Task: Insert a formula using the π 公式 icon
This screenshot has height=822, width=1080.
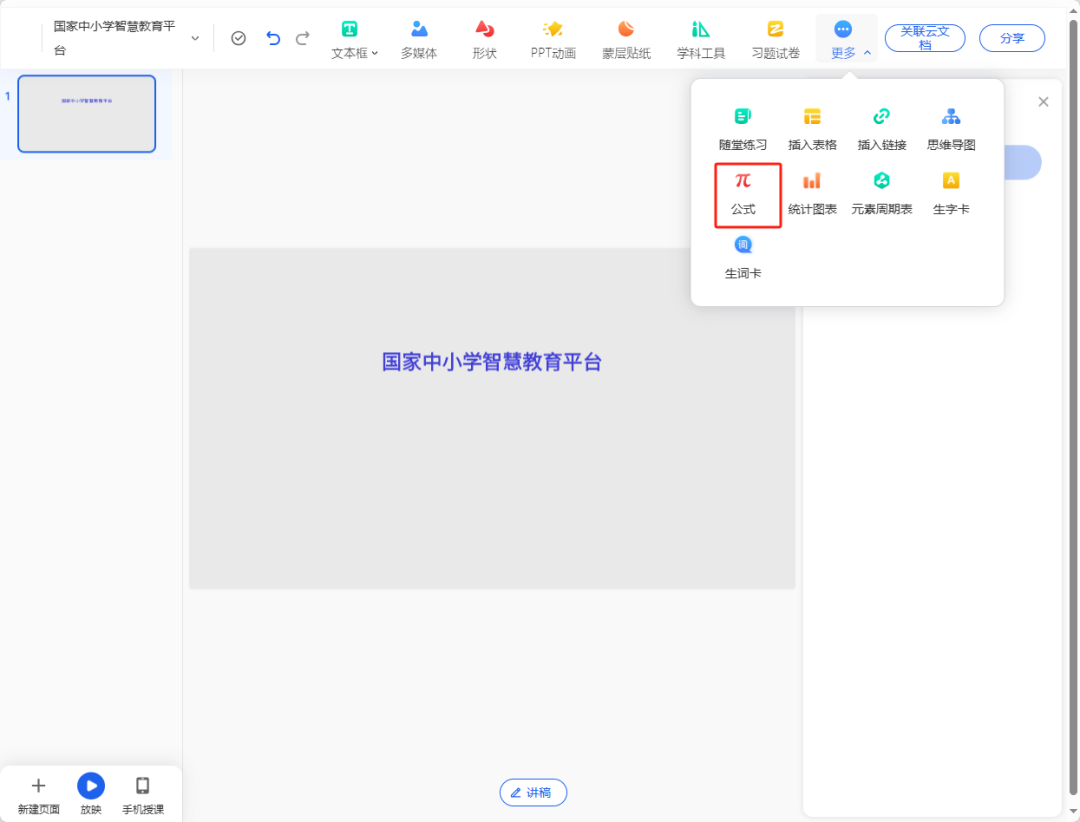Action: coord(744,195)
